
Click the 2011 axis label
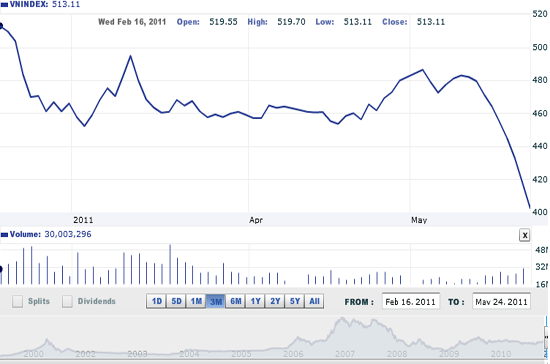pyautogui.click(x=83, y=220)
